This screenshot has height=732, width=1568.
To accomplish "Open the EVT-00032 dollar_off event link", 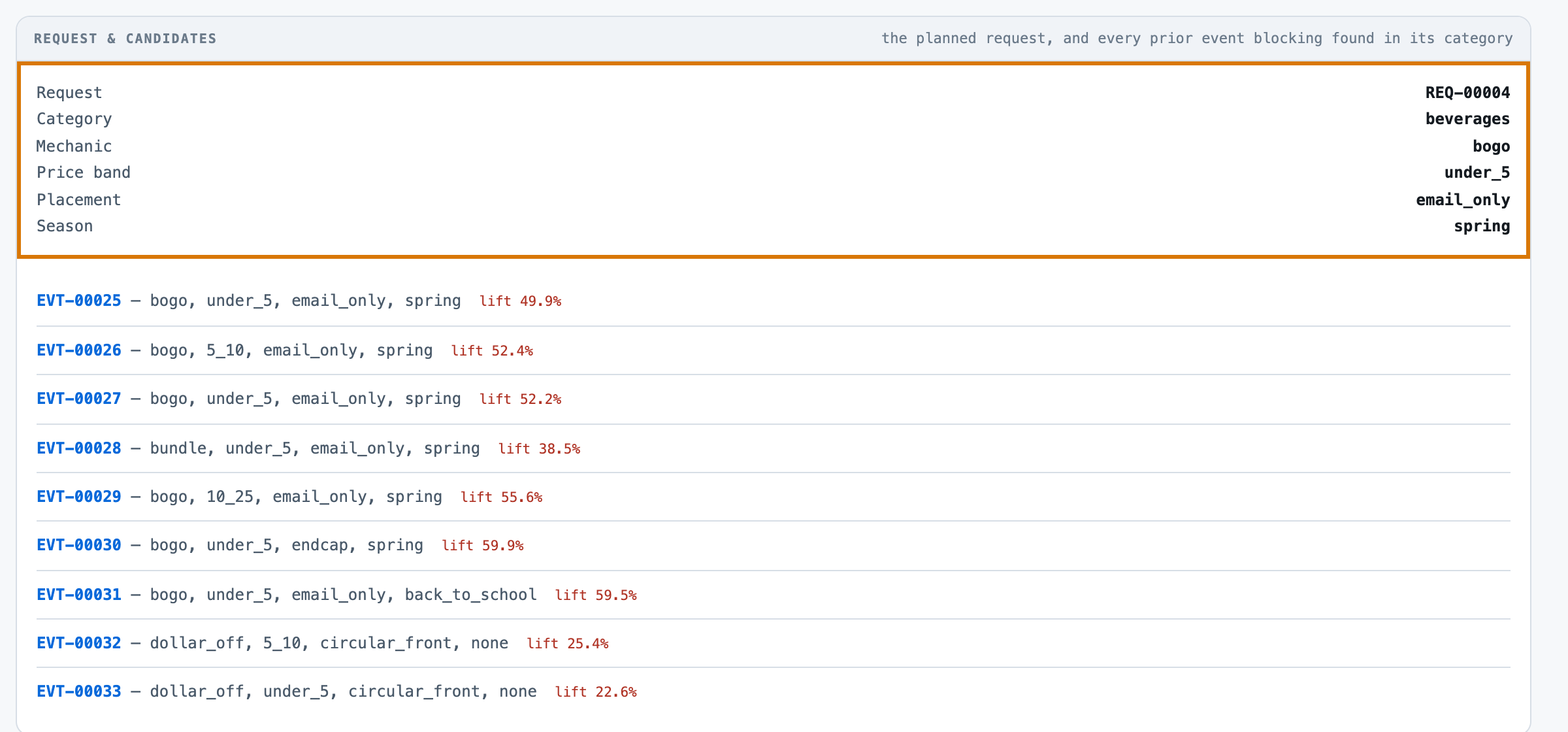I will tap(79, 643).
